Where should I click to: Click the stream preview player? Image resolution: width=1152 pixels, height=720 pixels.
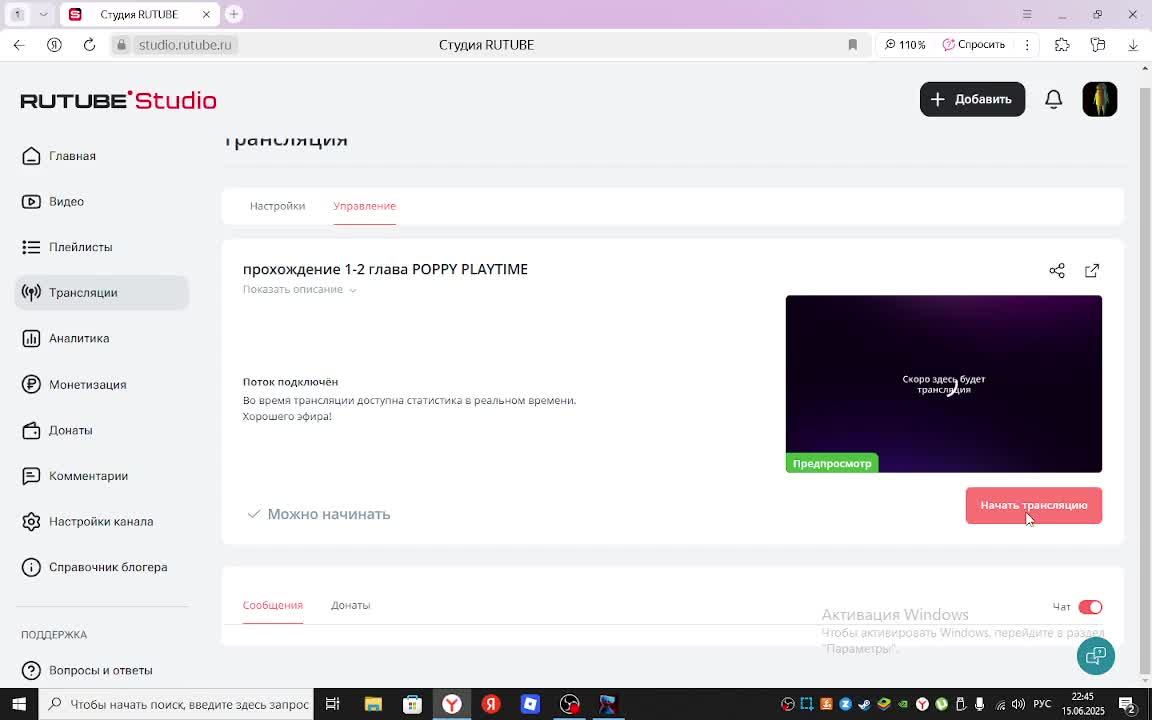[x=943, y=384]
